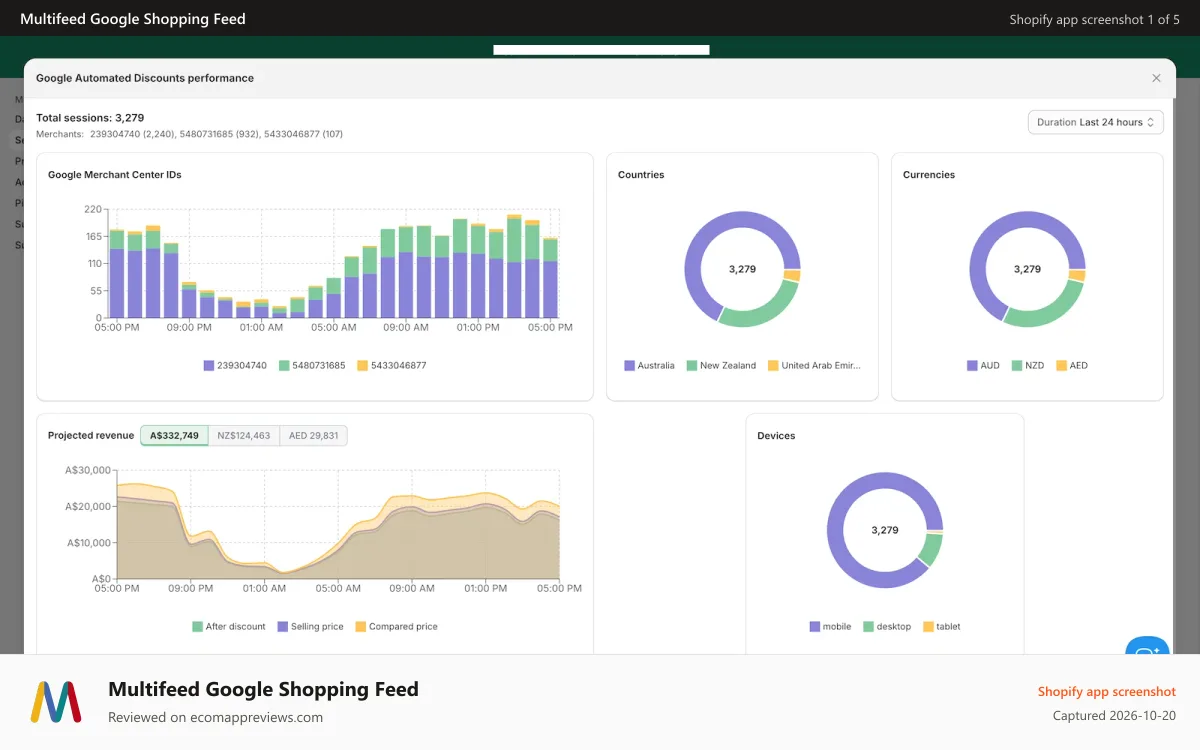Click the 220 axis label in bar chart
The height and width of the screenshot is (750, 1200).
pos(93,210)
